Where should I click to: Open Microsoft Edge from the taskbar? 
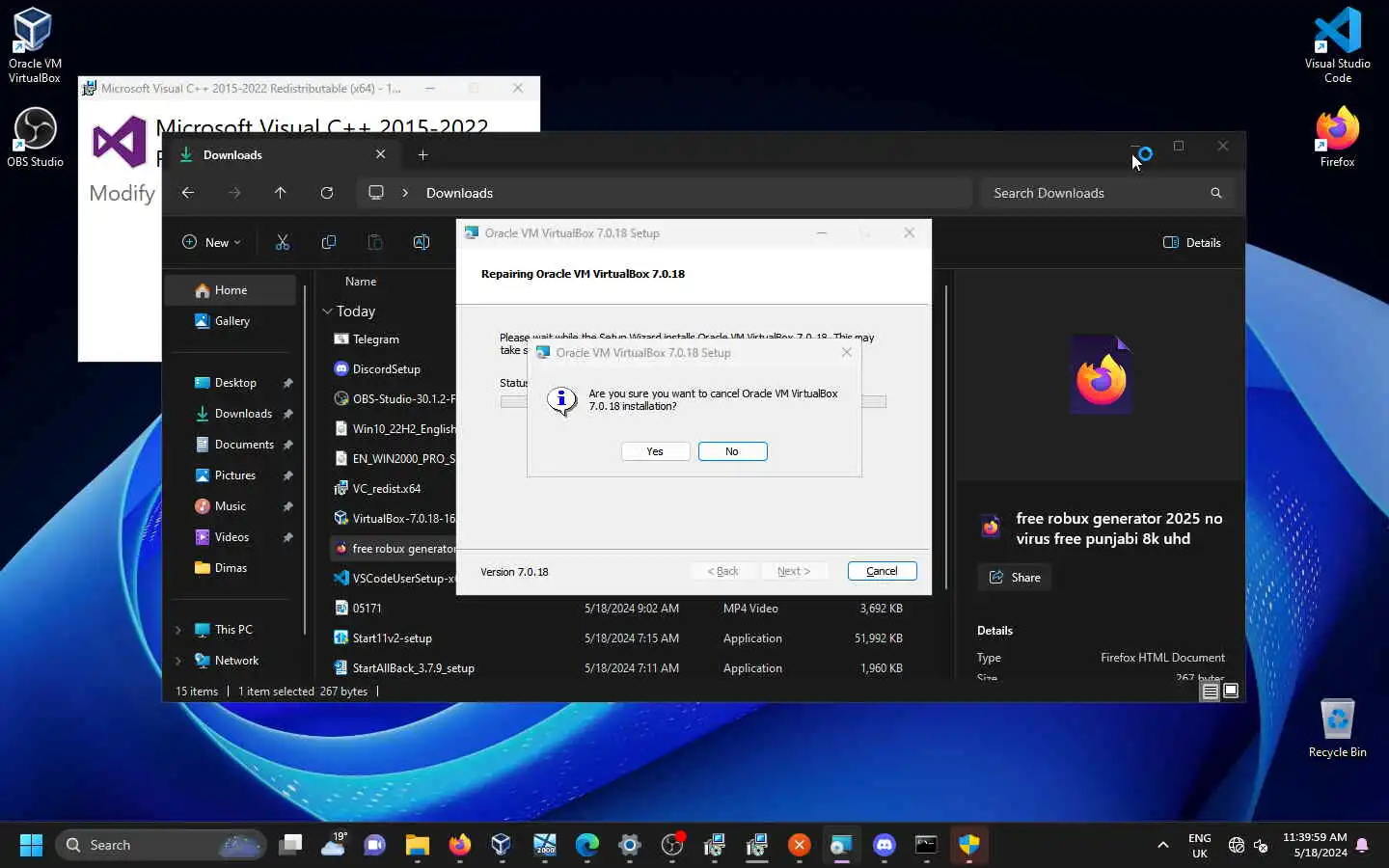(586, 845)
